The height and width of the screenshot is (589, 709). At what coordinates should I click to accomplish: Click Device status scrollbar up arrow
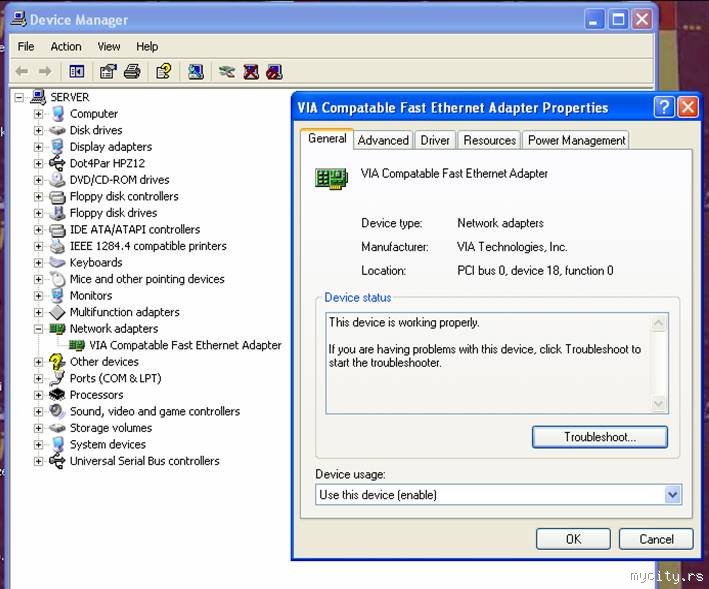coord(658,322)
